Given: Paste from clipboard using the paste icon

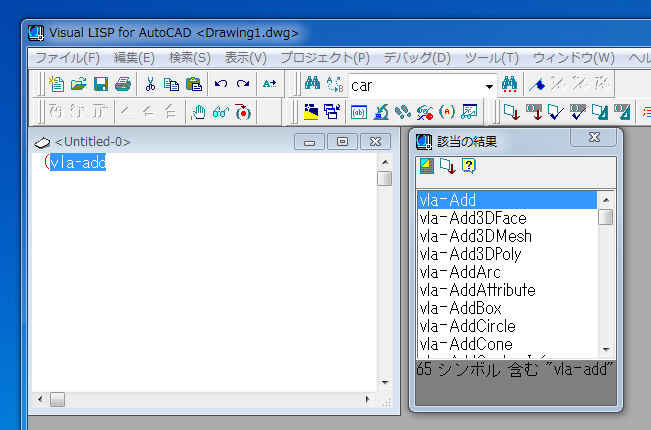Looking at the screenshot, I should coord(193,84).
